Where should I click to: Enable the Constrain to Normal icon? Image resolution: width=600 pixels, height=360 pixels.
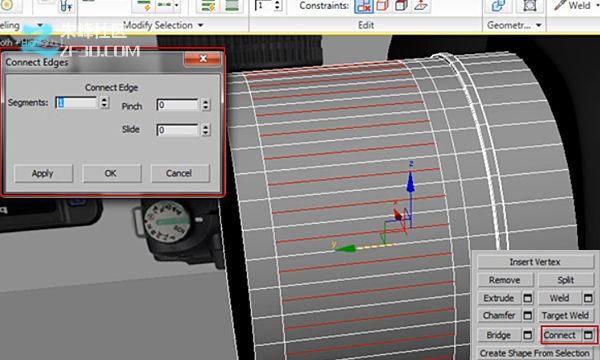(421, 6)
